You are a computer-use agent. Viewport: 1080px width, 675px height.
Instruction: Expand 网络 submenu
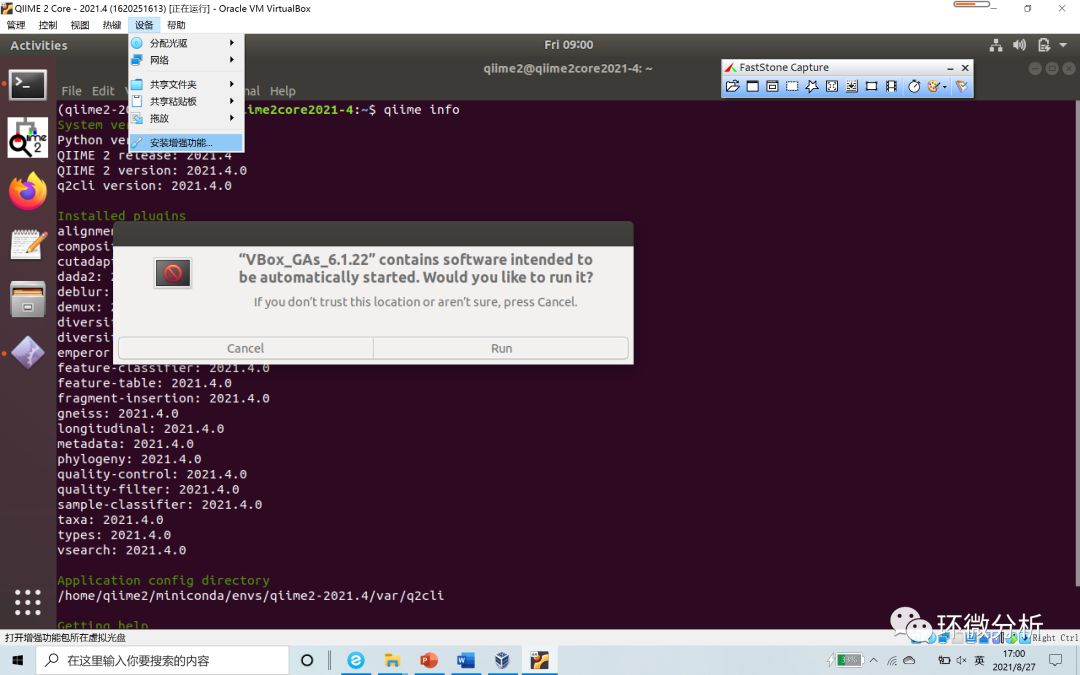click(186, 60)
